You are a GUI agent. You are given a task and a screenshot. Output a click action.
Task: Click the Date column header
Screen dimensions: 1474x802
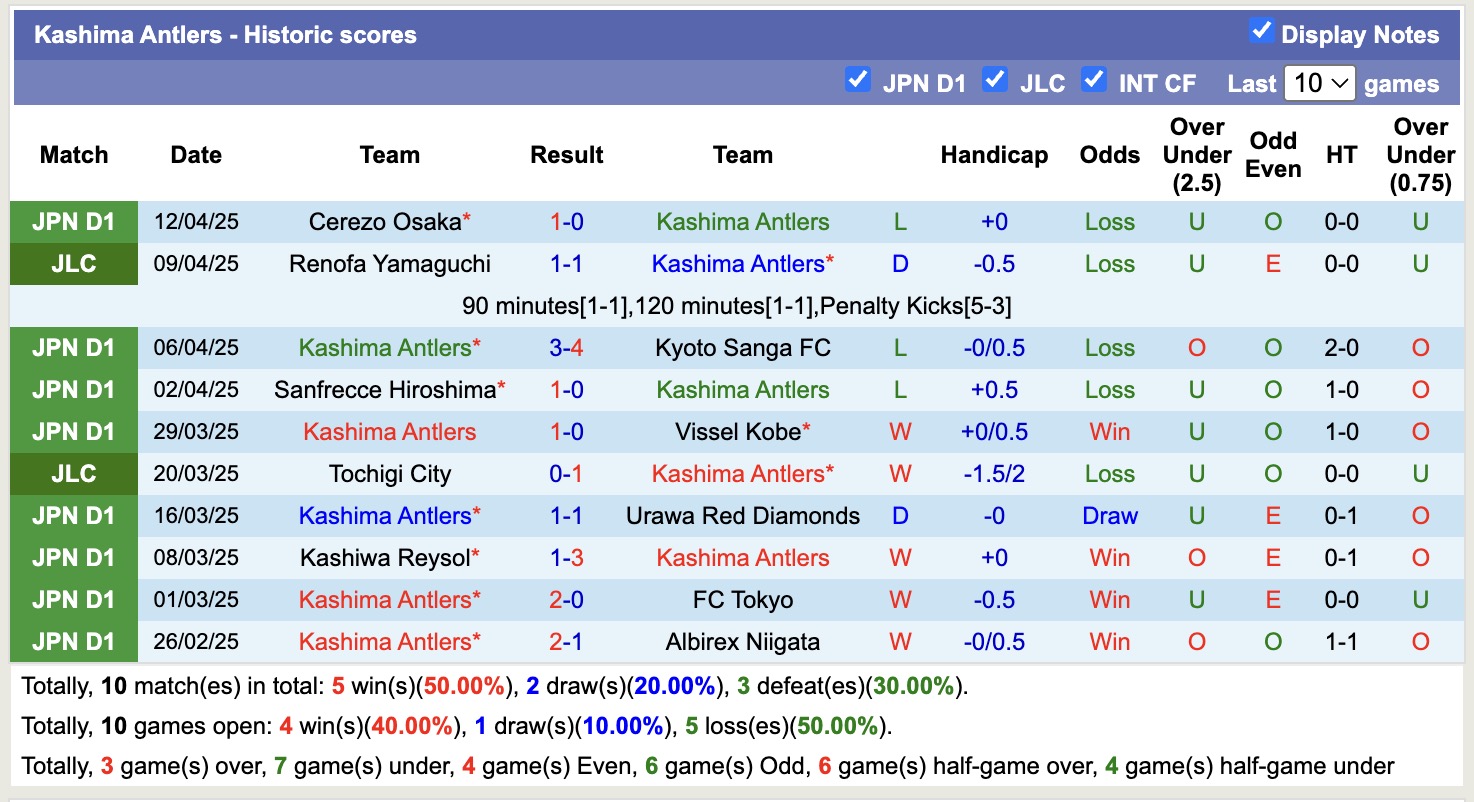(196, 155)
